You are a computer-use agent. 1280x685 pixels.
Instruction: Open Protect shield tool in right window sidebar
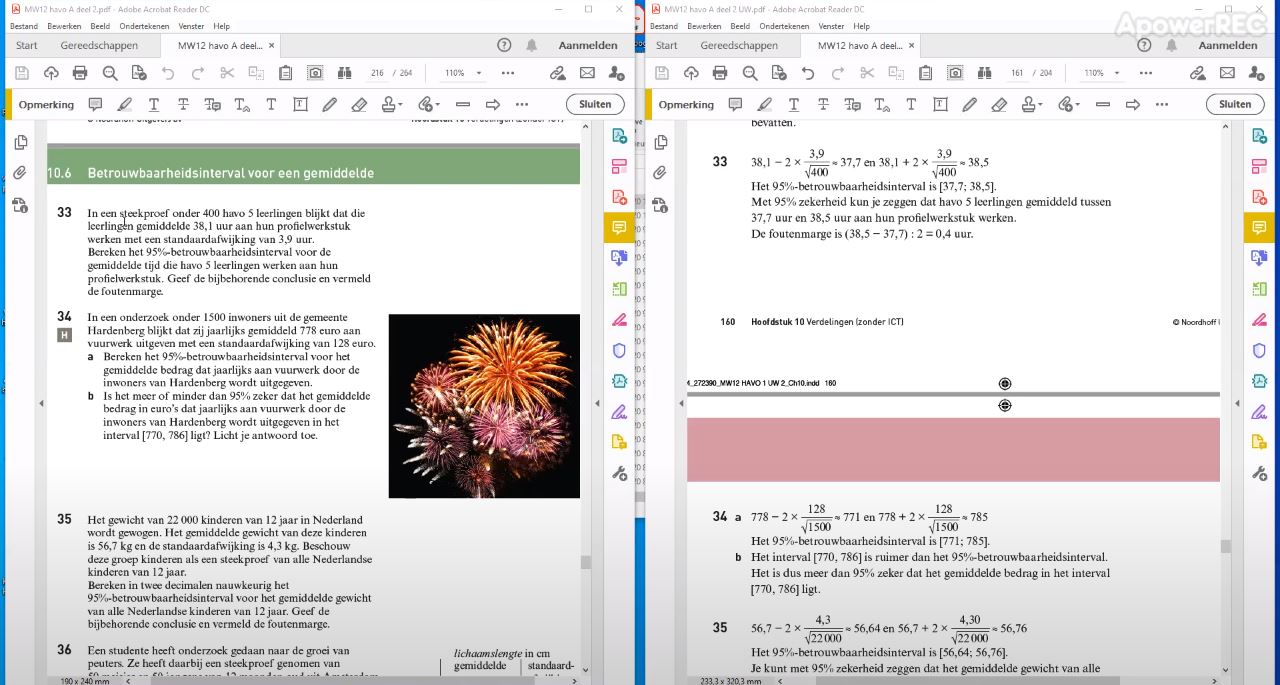pos(1259,350)
